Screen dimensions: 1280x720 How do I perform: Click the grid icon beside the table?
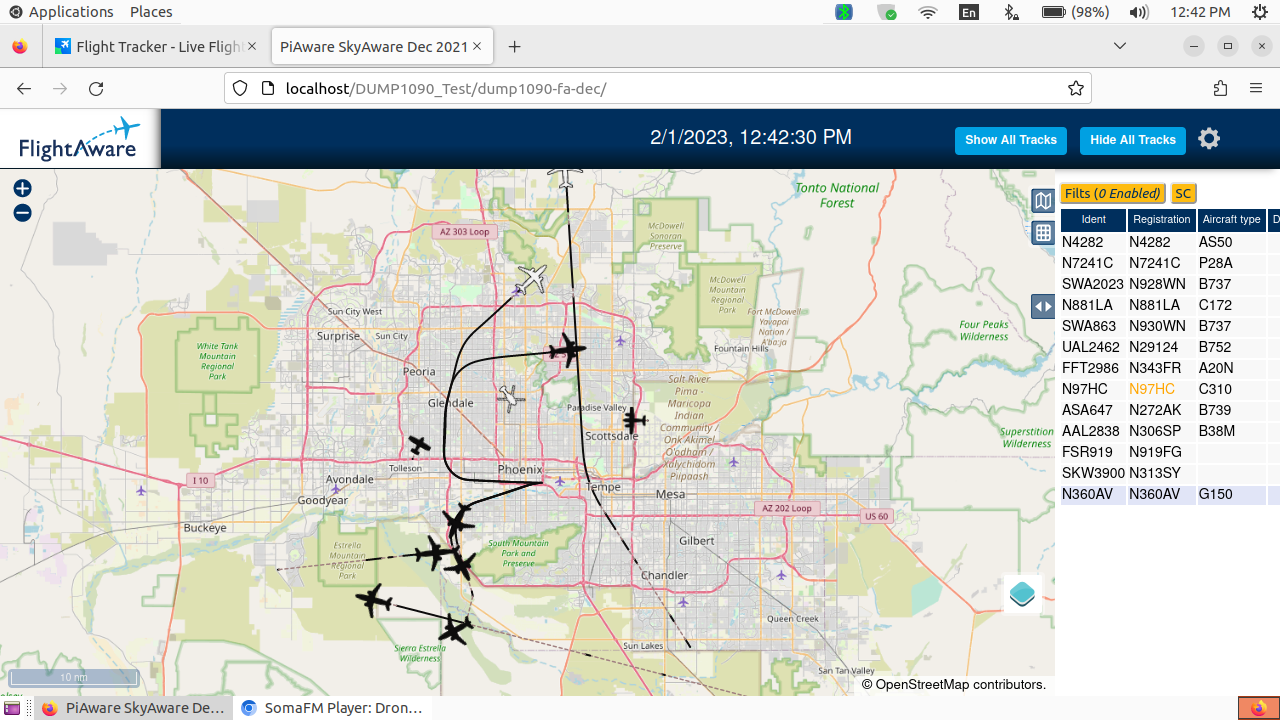point(1043,233)
